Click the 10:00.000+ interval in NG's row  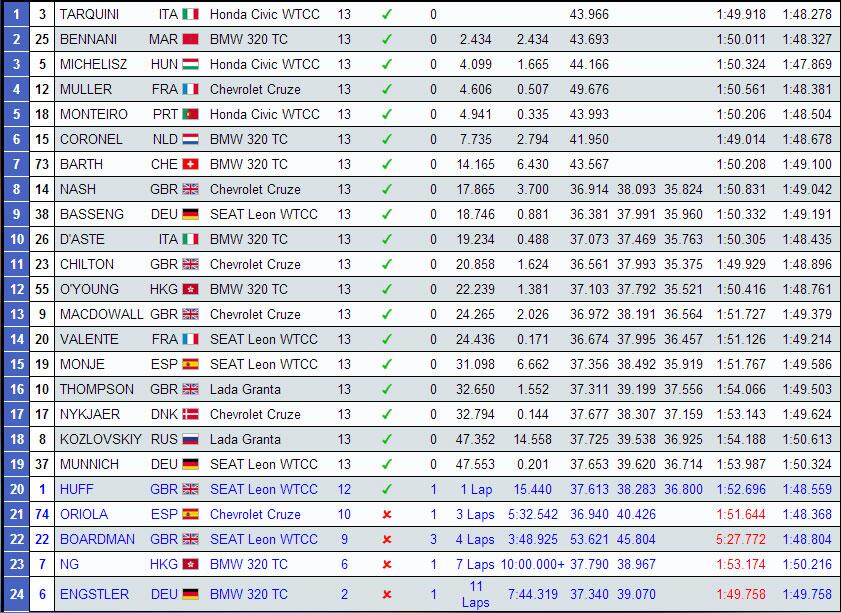tap(533, 564)
